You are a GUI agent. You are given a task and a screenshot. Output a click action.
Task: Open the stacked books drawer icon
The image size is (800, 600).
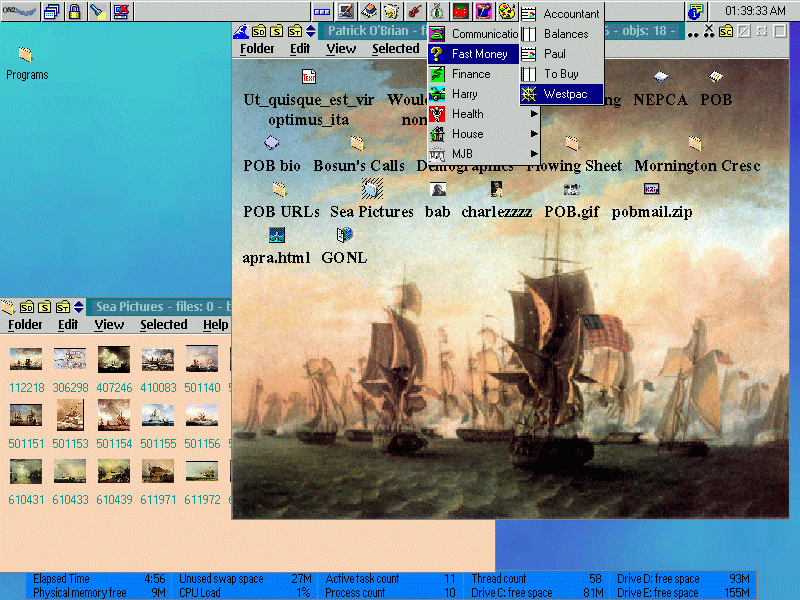coord(368,11)
